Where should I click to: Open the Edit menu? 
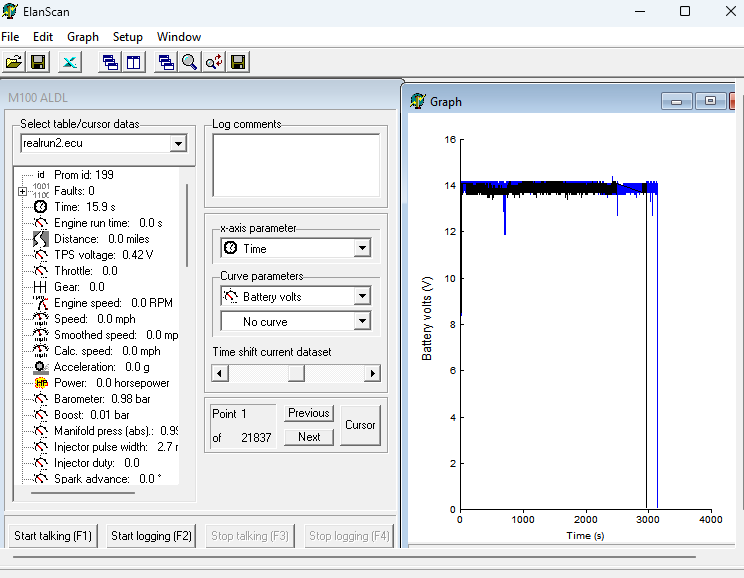coord(43,37)
